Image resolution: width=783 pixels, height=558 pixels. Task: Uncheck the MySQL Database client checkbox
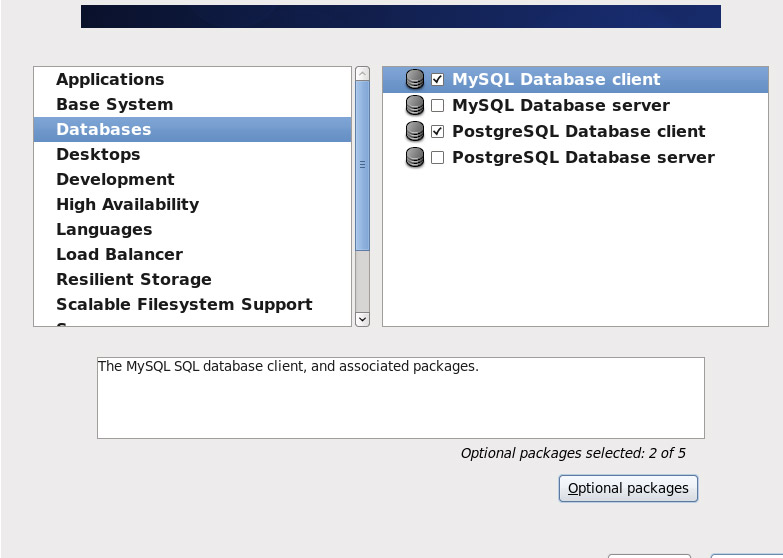(x=437, y=79)
